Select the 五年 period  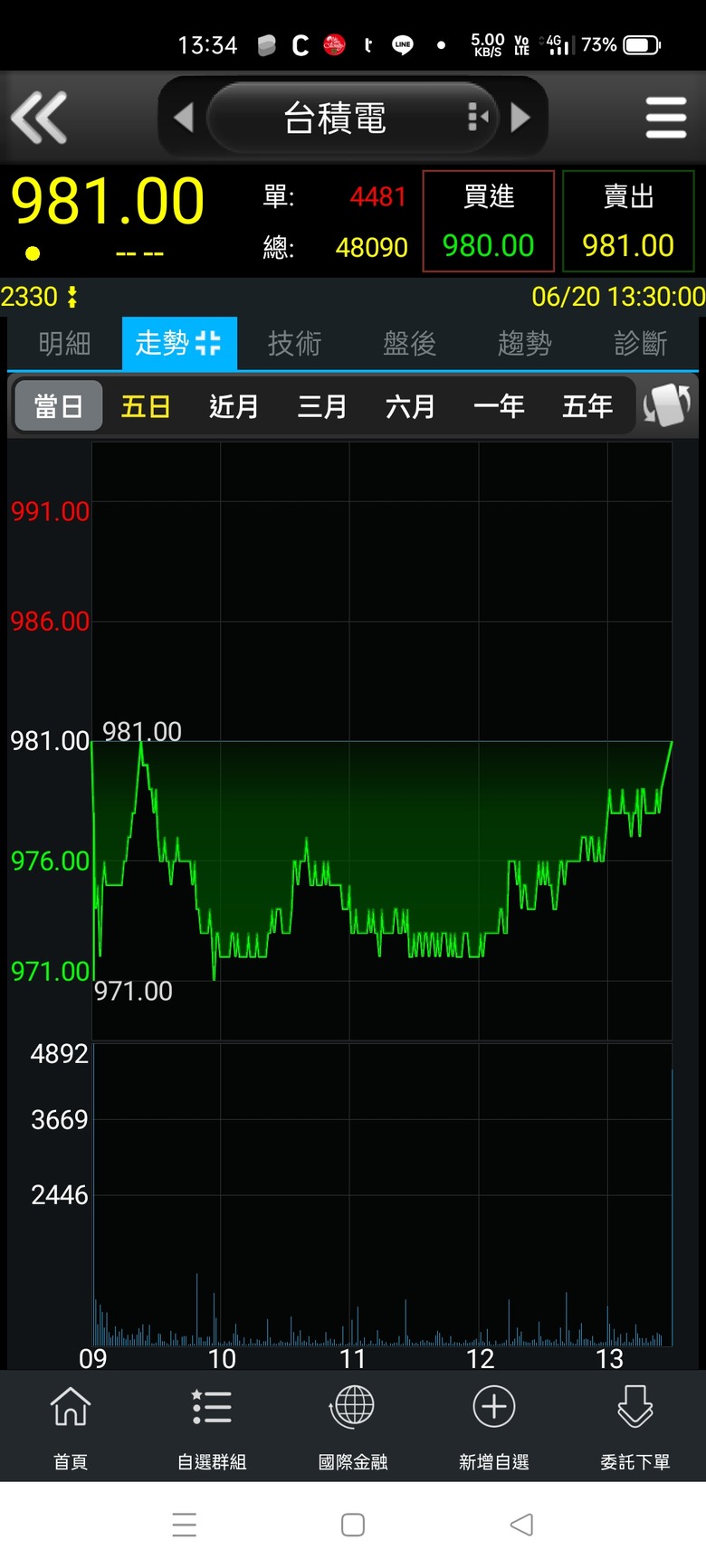pos(587,406)
